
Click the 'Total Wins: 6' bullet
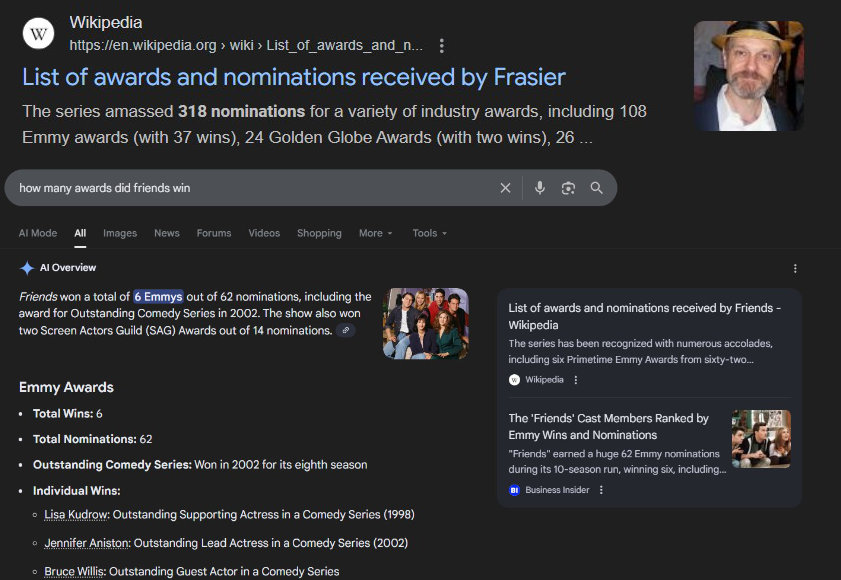pos(68,414)
